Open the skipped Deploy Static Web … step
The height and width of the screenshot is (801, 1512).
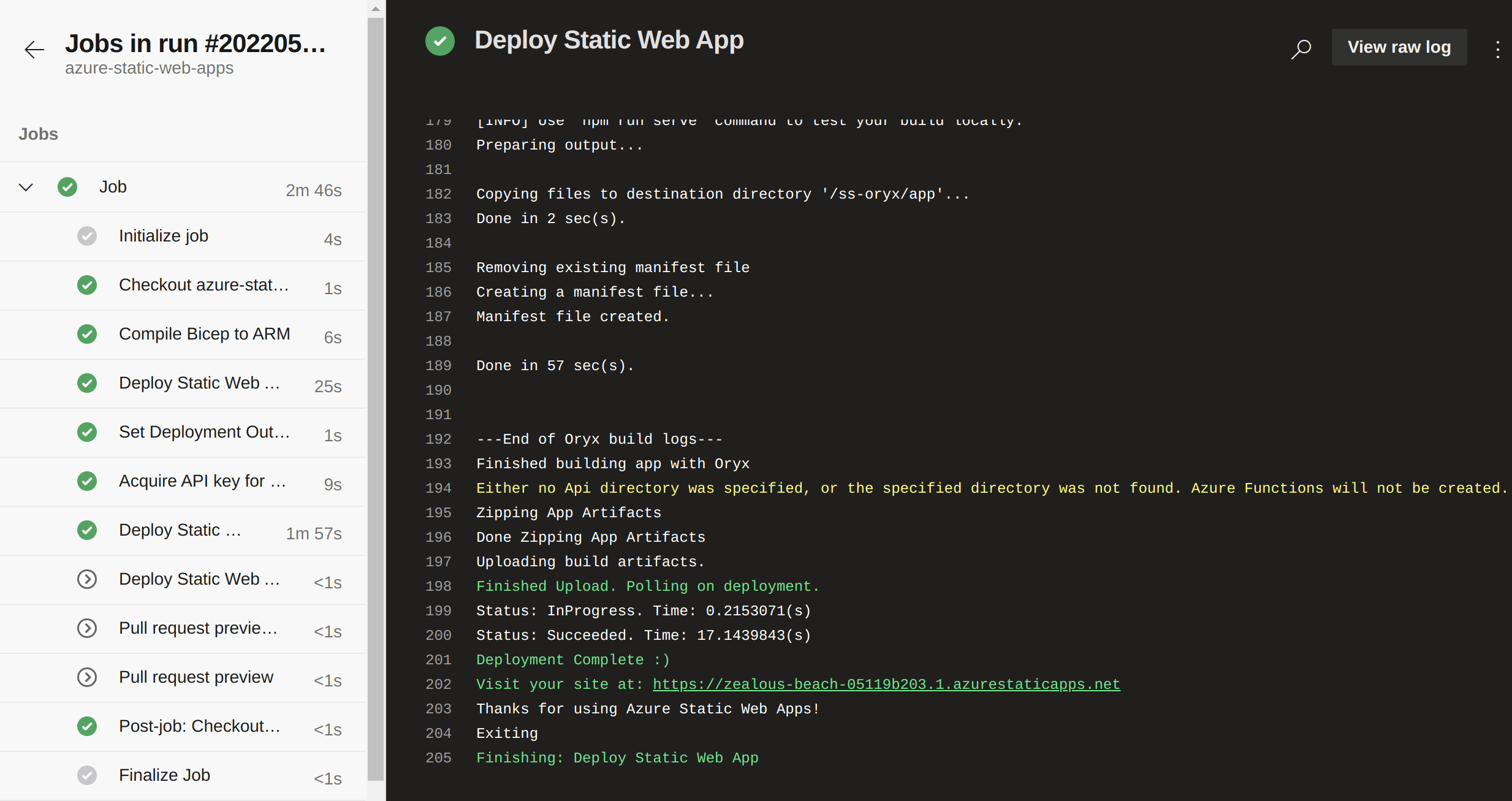(x=183, y=580)
